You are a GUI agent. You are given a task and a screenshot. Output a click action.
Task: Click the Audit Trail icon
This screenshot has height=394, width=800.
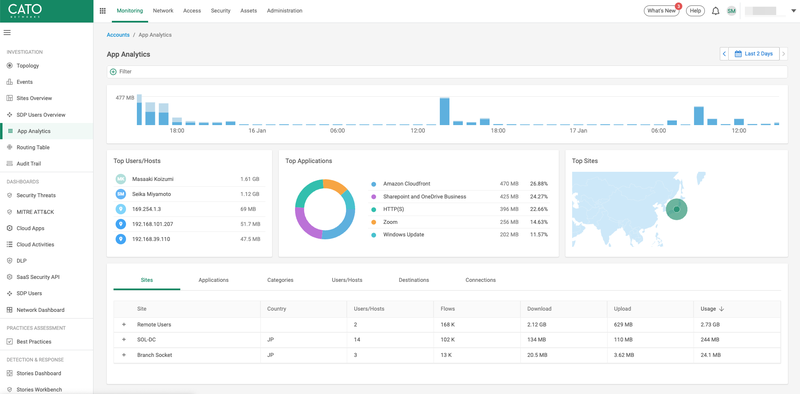click(10, 164)
